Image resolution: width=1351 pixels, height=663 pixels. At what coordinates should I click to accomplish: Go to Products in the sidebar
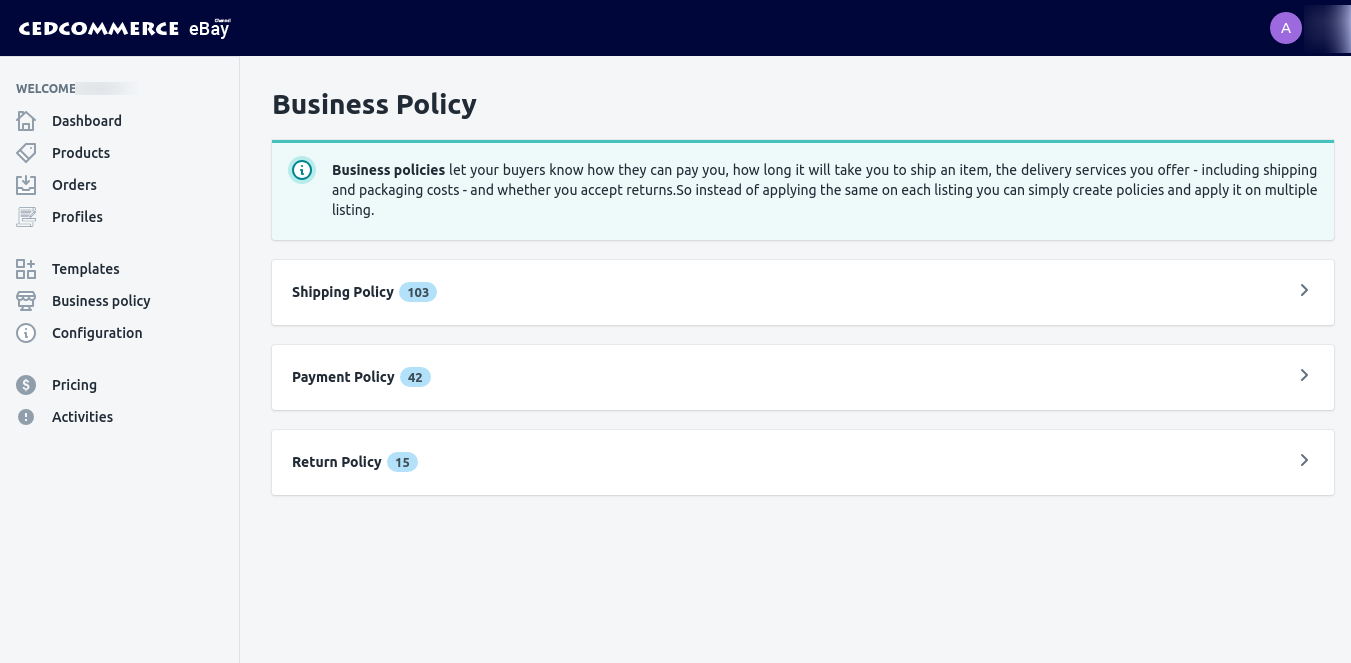81,153
